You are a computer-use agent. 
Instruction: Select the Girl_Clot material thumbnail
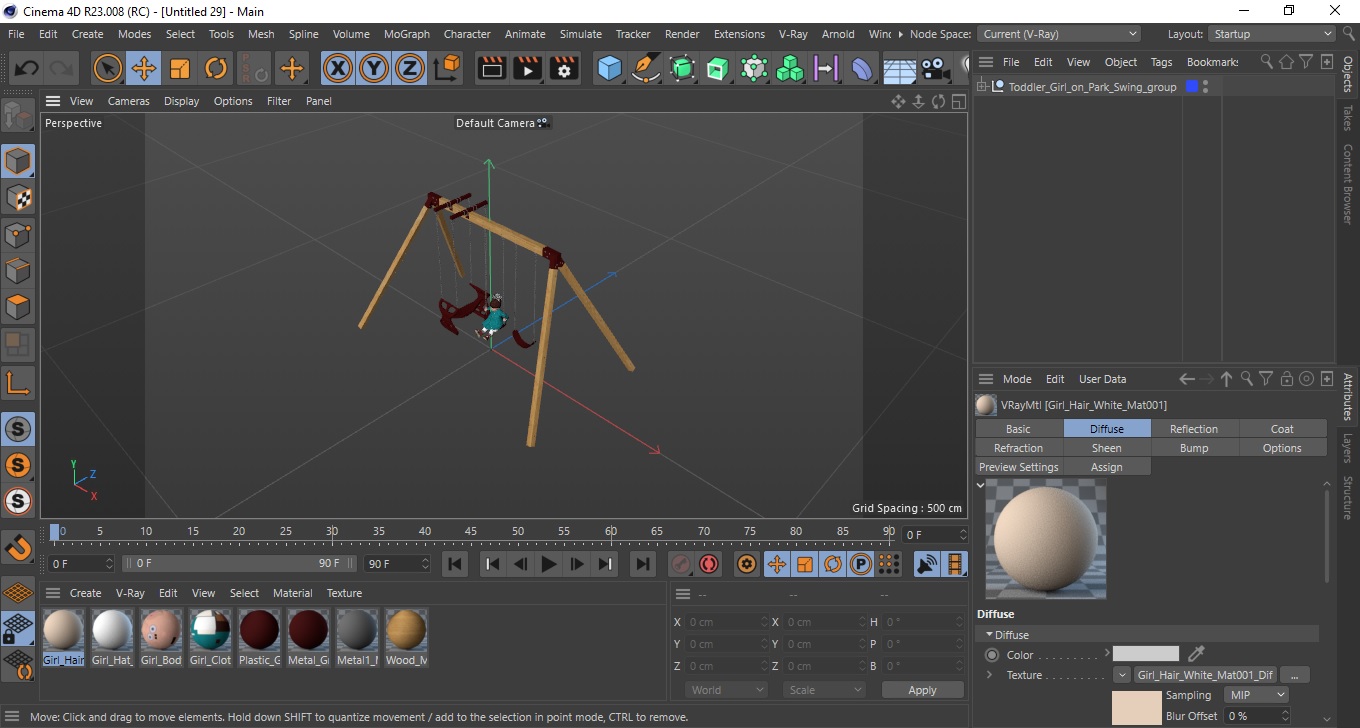[210, 637]
